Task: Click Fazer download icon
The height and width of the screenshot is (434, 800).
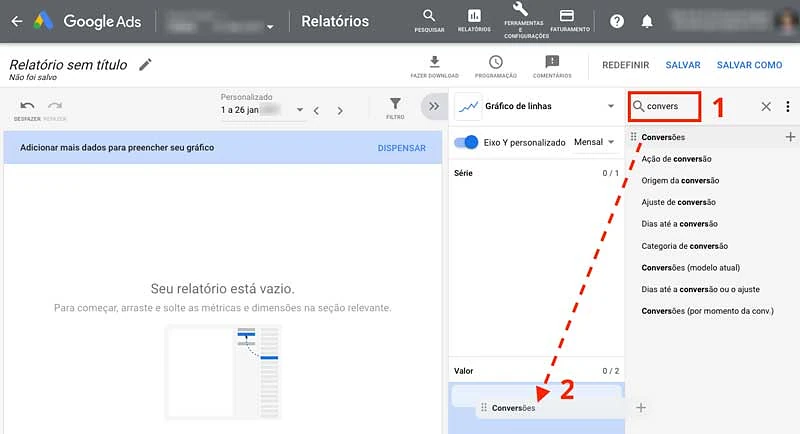Action: [x=435, y=67]
